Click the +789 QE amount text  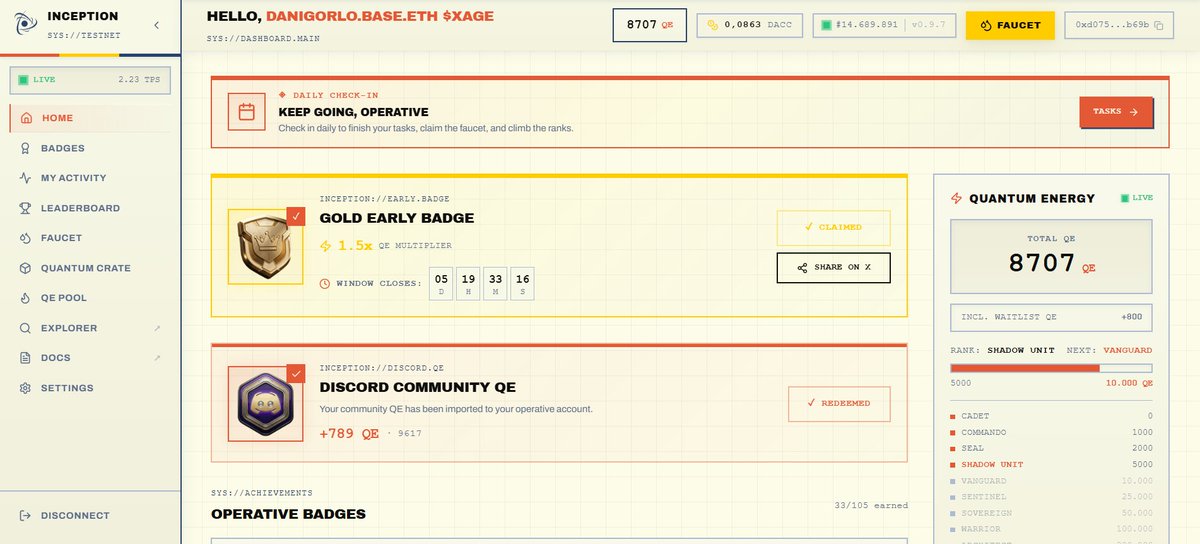click(349, 434)
